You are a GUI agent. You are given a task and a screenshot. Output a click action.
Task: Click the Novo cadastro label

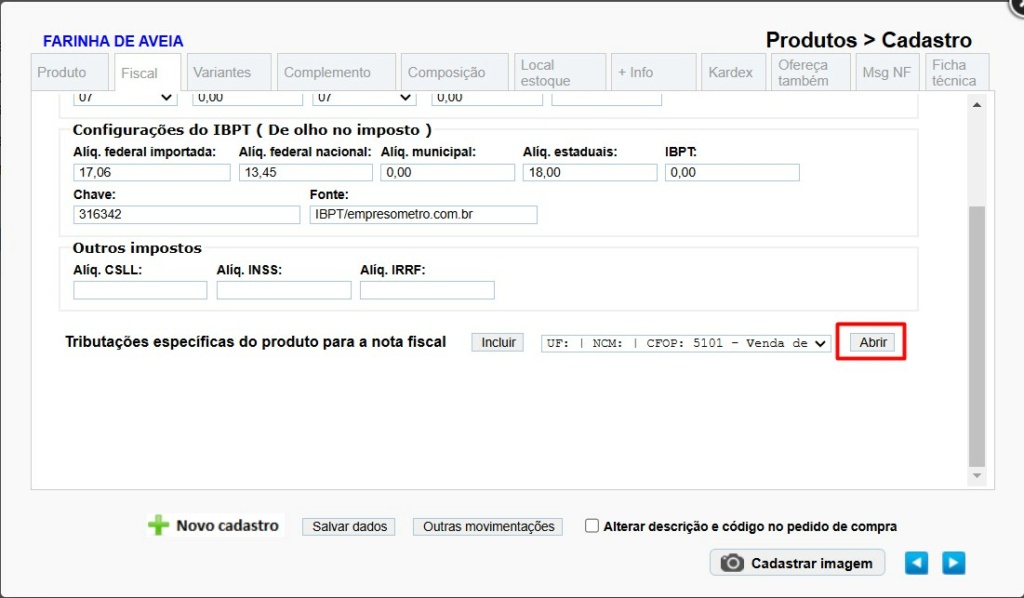pyautogui.click(x=227, y=526)
